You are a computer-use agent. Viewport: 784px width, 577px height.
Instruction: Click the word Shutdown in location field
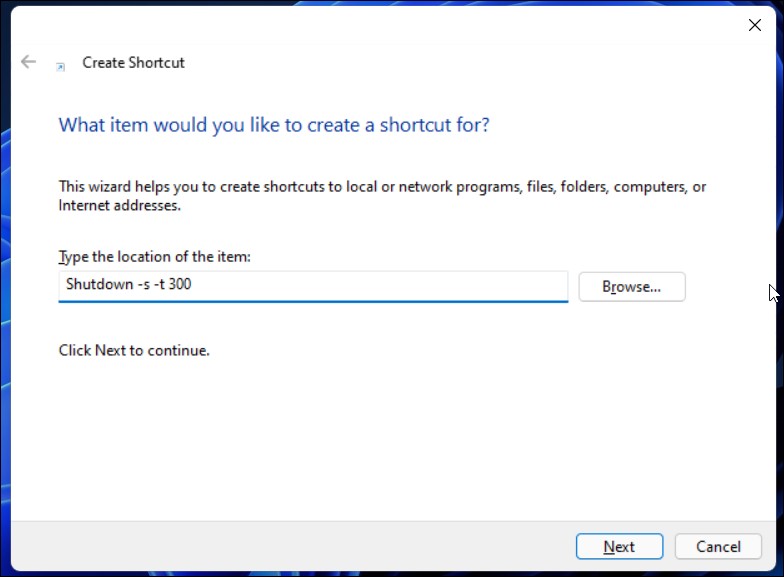pos(100,284)
